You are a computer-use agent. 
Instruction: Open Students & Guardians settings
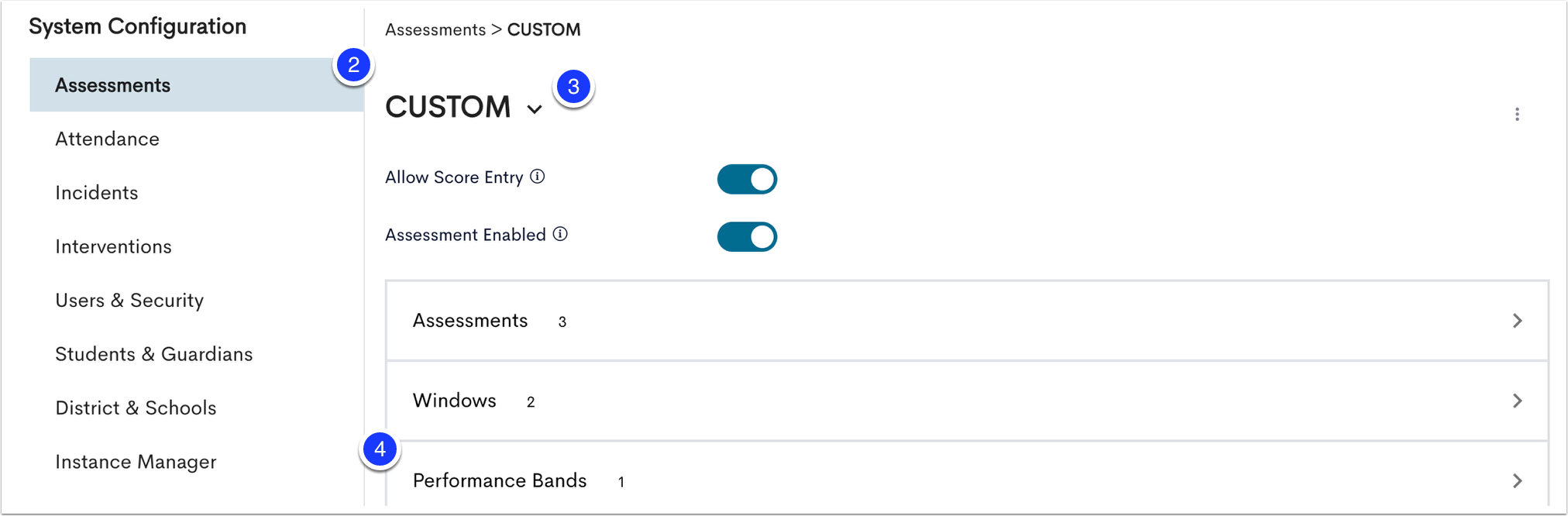154,354
